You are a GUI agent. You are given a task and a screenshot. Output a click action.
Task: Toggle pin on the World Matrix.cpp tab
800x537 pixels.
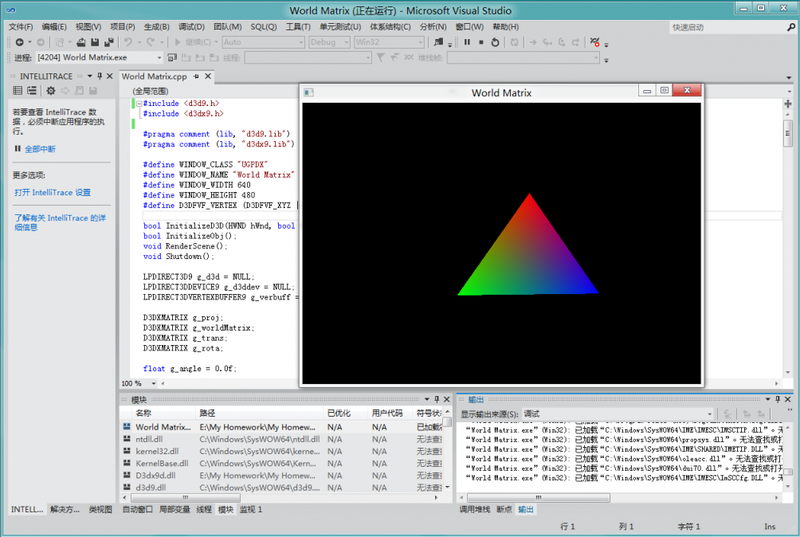(x=196, y=76)
